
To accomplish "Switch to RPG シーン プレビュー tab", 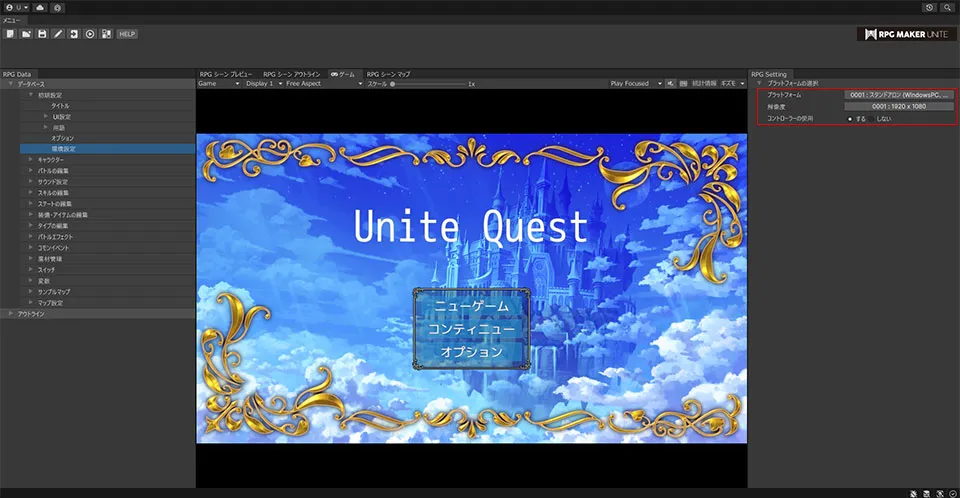I will coord(226,74).
